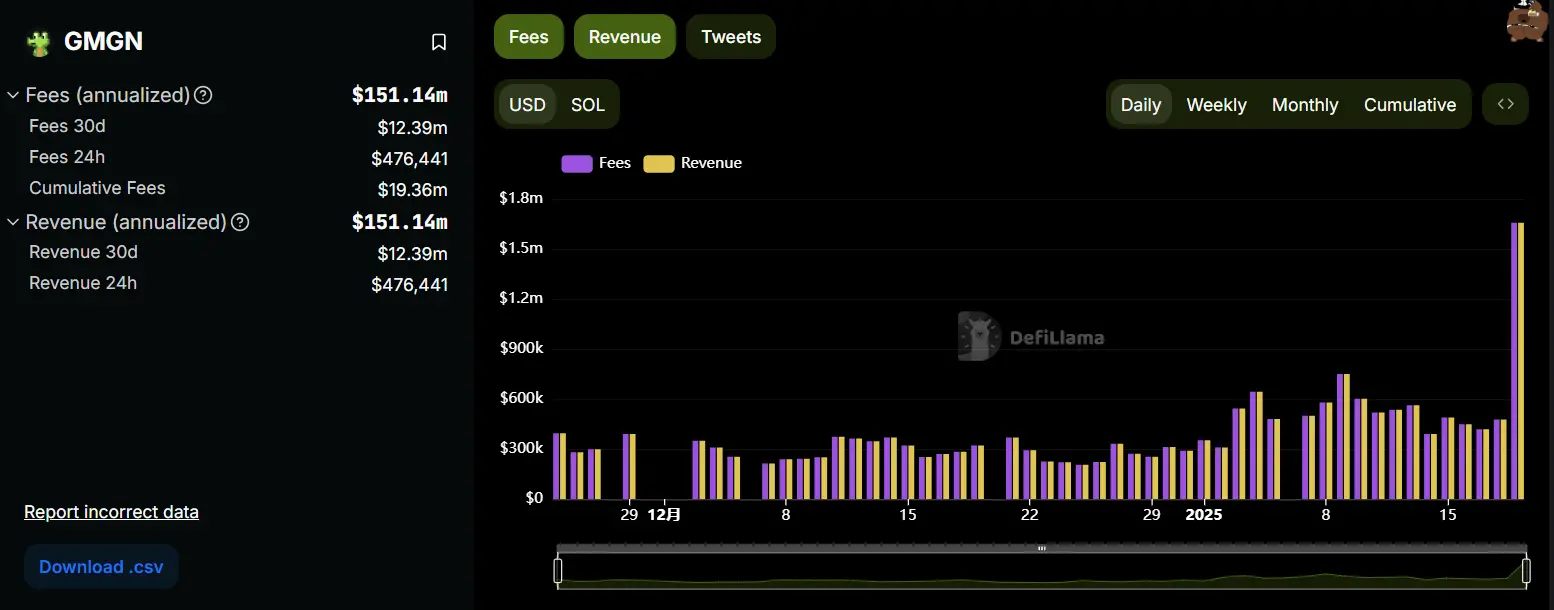Open the embed code icon button
The width and height of the screenshot is (1554, 610).
(x=1505, y=104)
